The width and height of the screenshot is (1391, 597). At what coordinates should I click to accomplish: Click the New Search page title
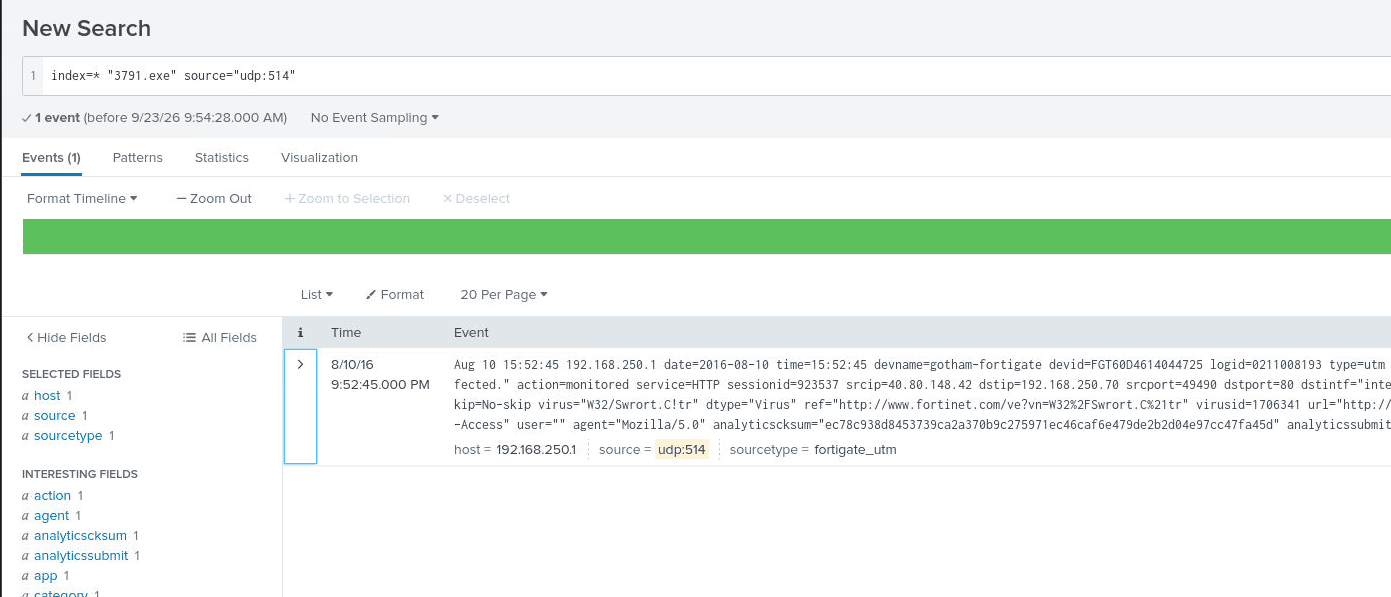click(86, 28)
